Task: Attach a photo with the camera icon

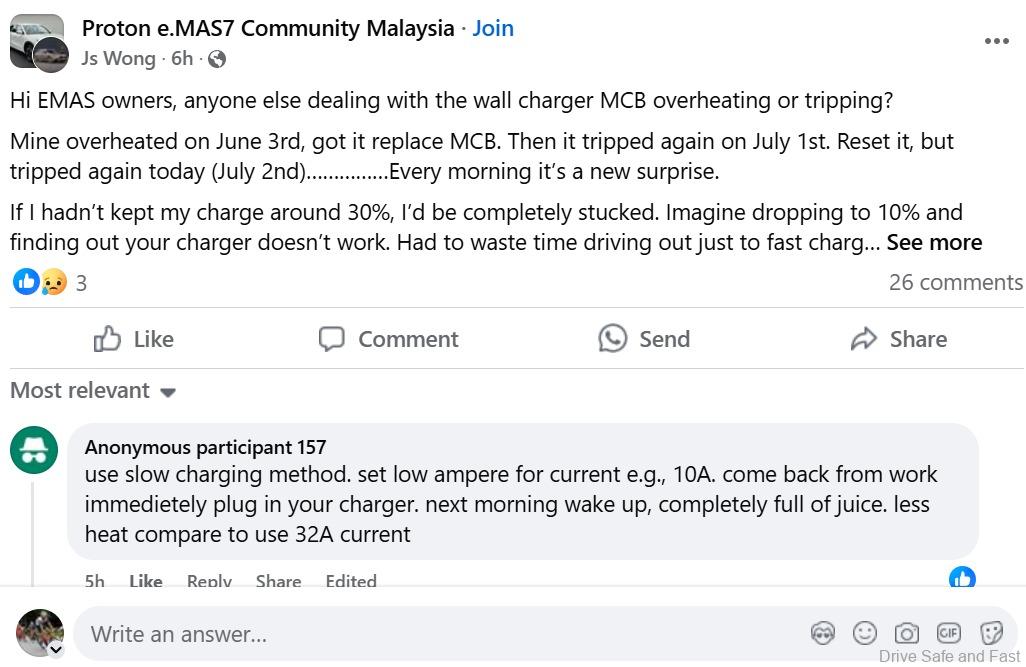Action: (907, 633)
